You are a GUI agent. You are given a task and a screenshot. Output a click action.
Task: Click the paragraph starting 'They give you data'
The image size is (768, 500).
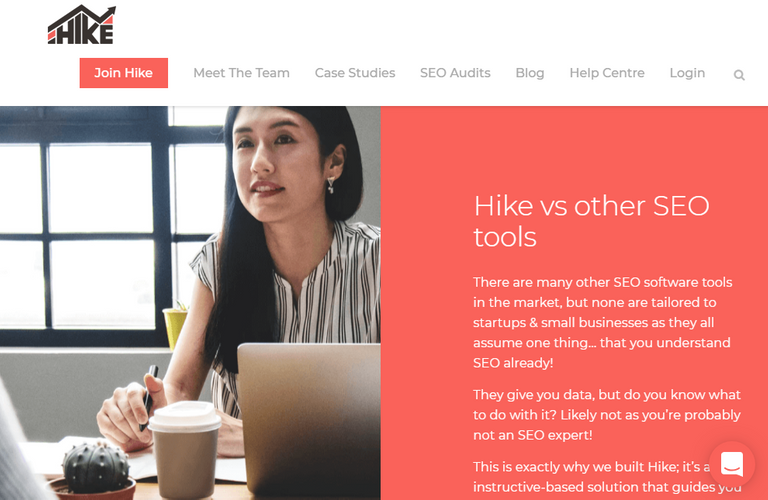point(607,415)
